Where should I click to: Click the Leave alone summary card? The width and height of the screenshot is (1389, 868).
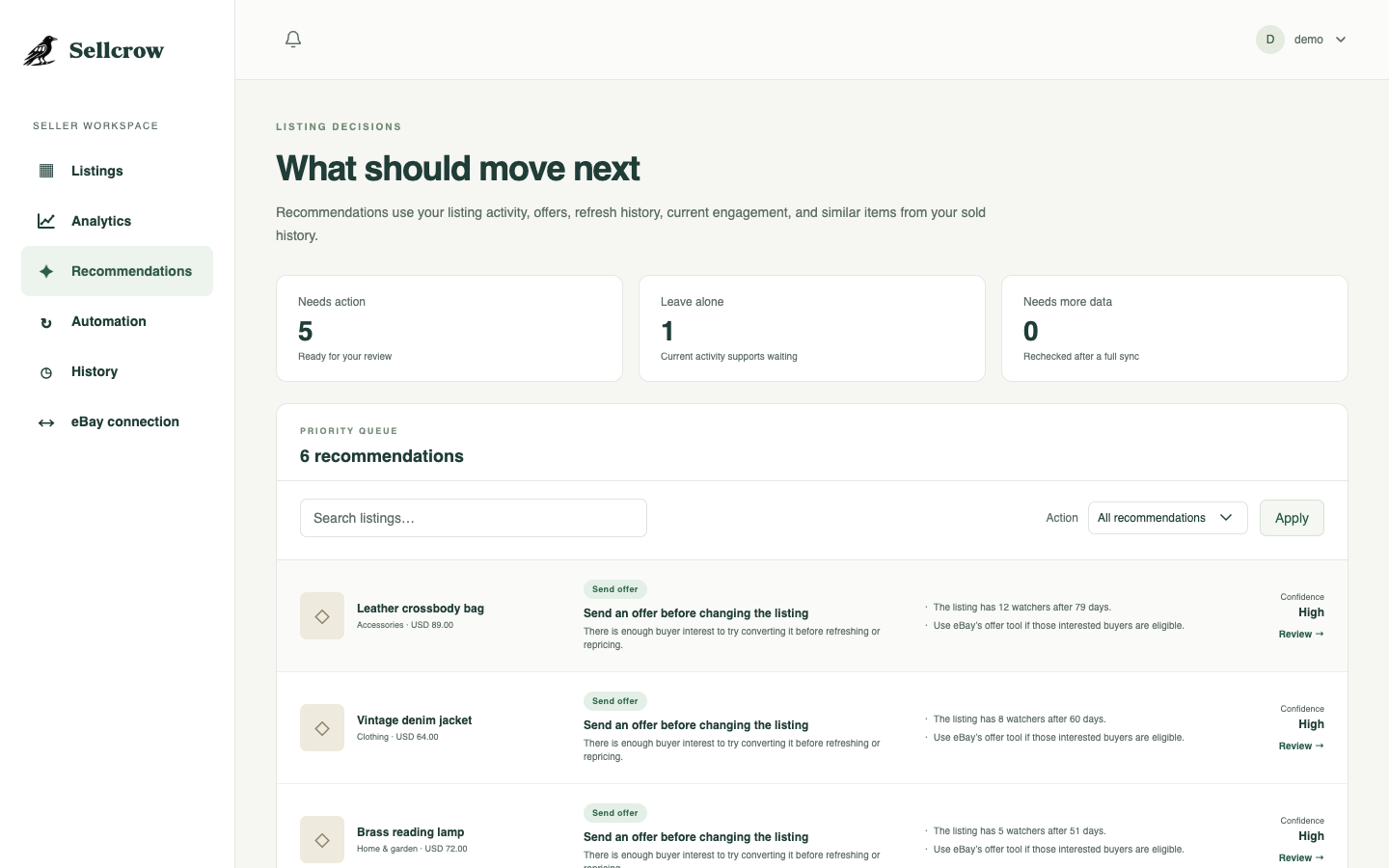click(812, 329)
